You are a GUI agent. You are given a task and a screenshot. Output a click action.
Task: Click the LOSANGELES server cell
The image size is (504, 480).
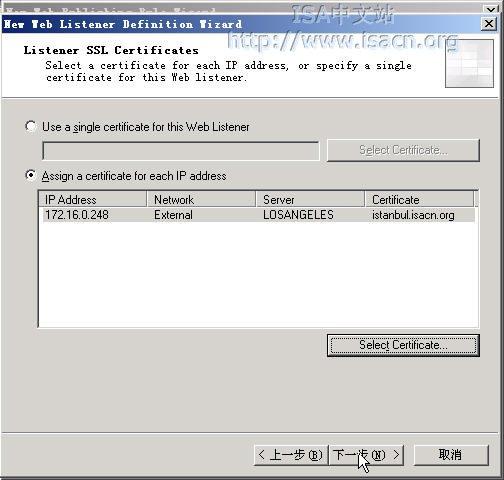click(x=298, y=215)
